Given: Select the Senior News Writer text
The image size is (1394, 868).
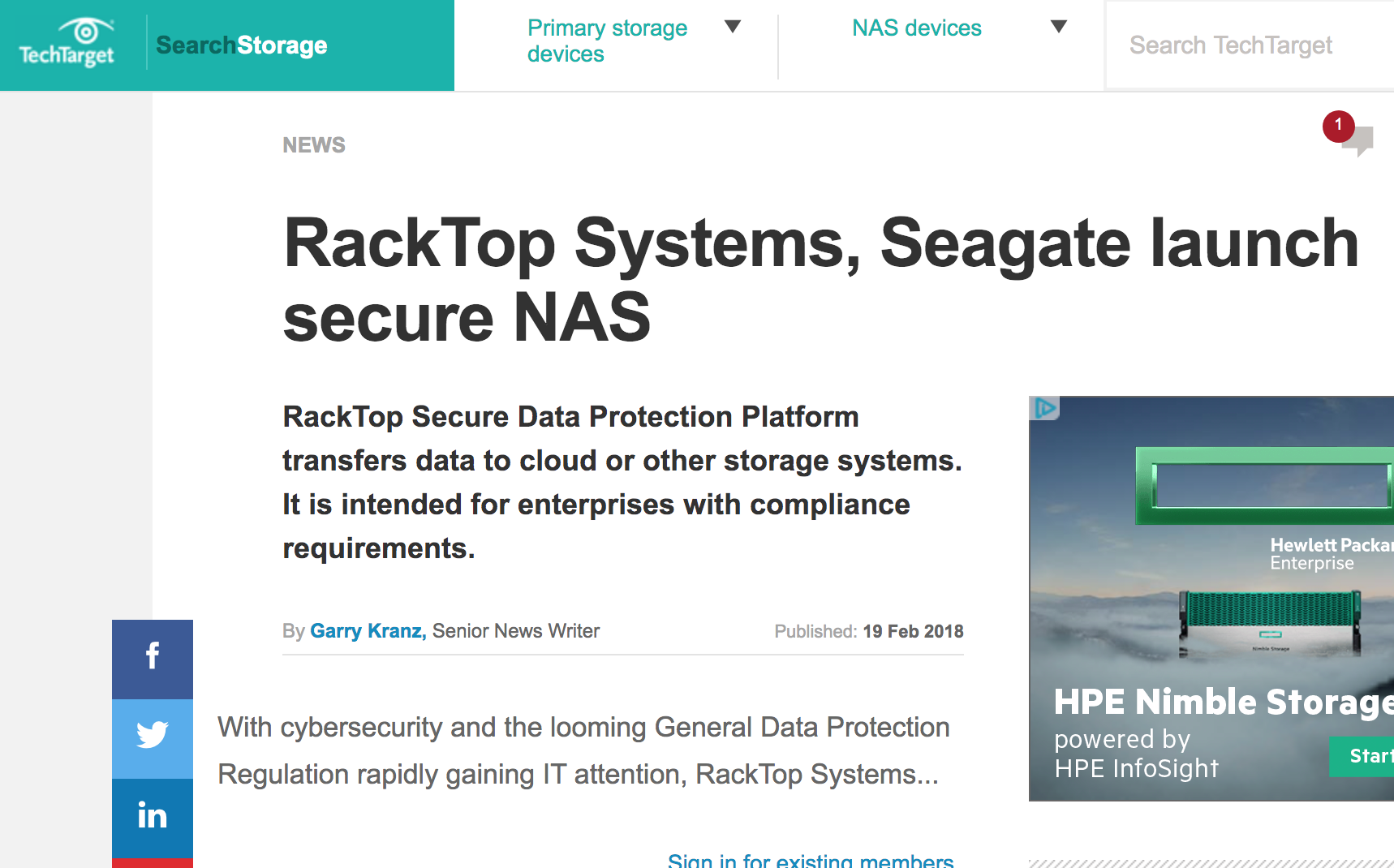Looking at the screenshot, I should 516,631.
